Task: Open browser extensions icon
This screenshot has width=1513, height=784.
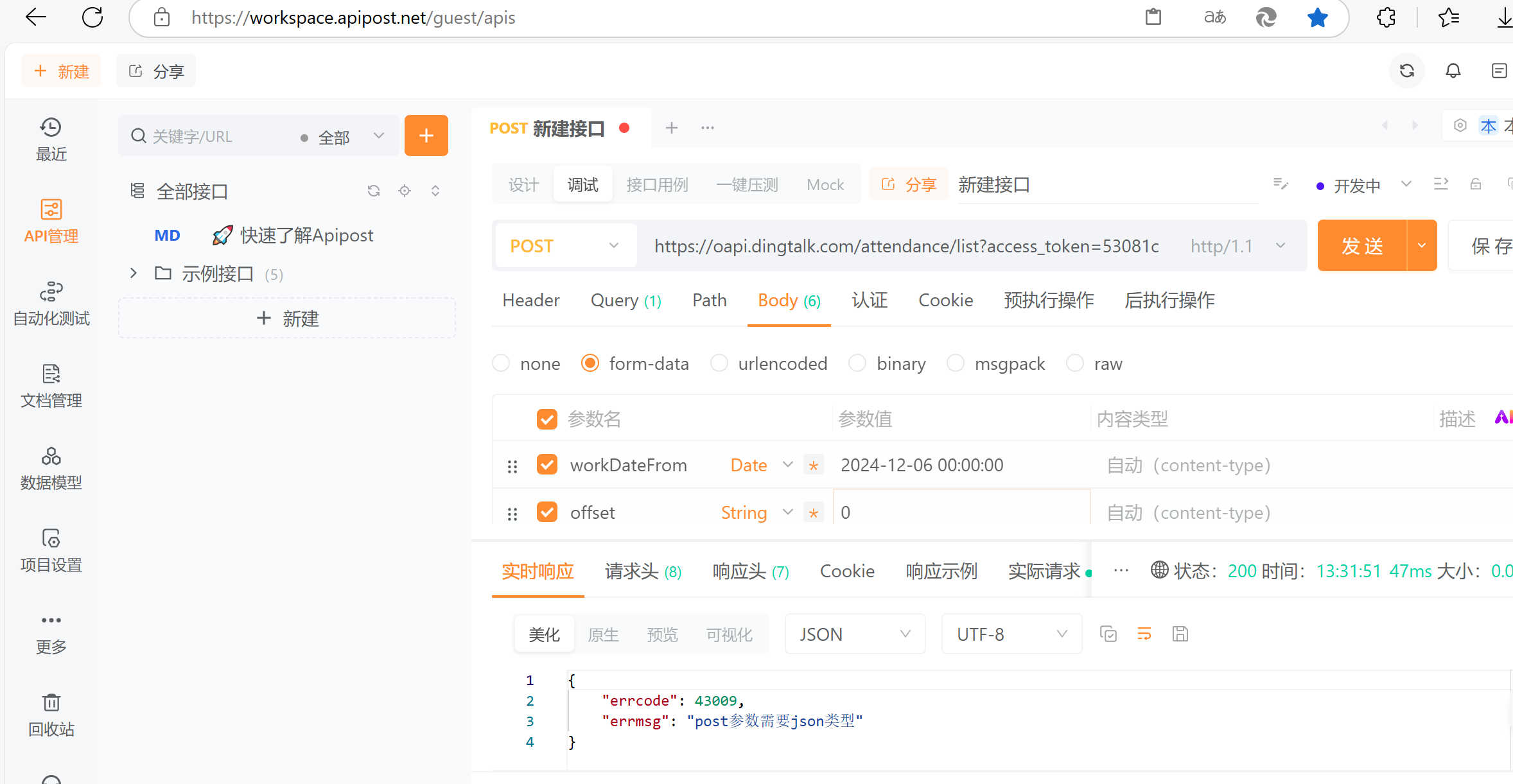Action: [x=1386, y=17]
